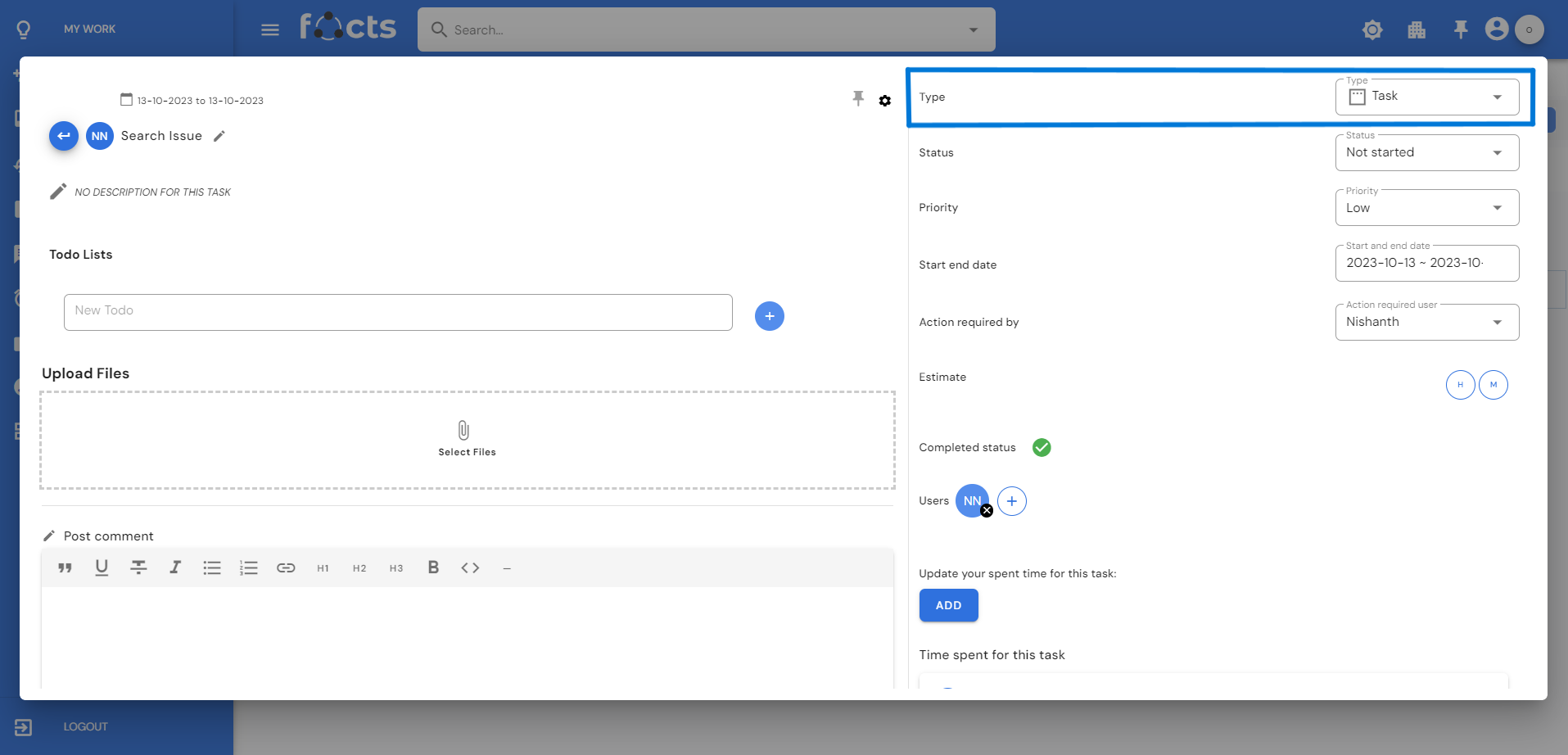The height and width of the screenshot is (755, 1568).
Task: Click Select Files to upload
Action: click(x=467, y=439)
